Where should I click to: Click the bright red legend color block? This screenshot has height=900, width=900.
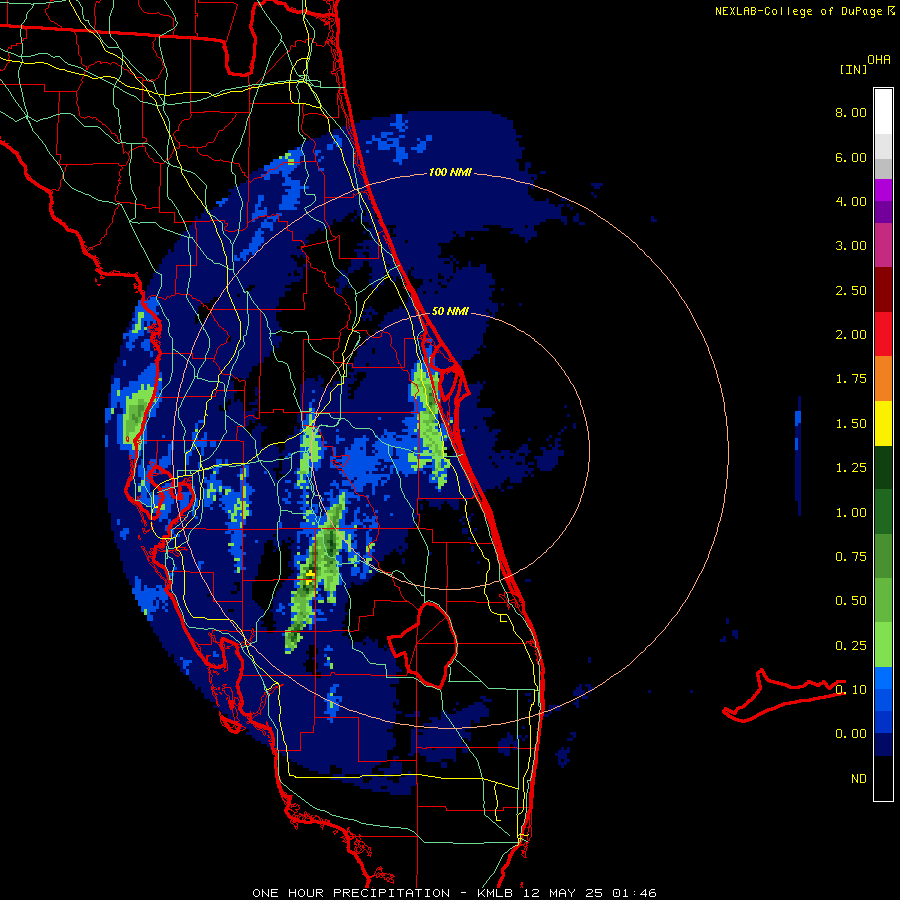click(x=883, y=334)
